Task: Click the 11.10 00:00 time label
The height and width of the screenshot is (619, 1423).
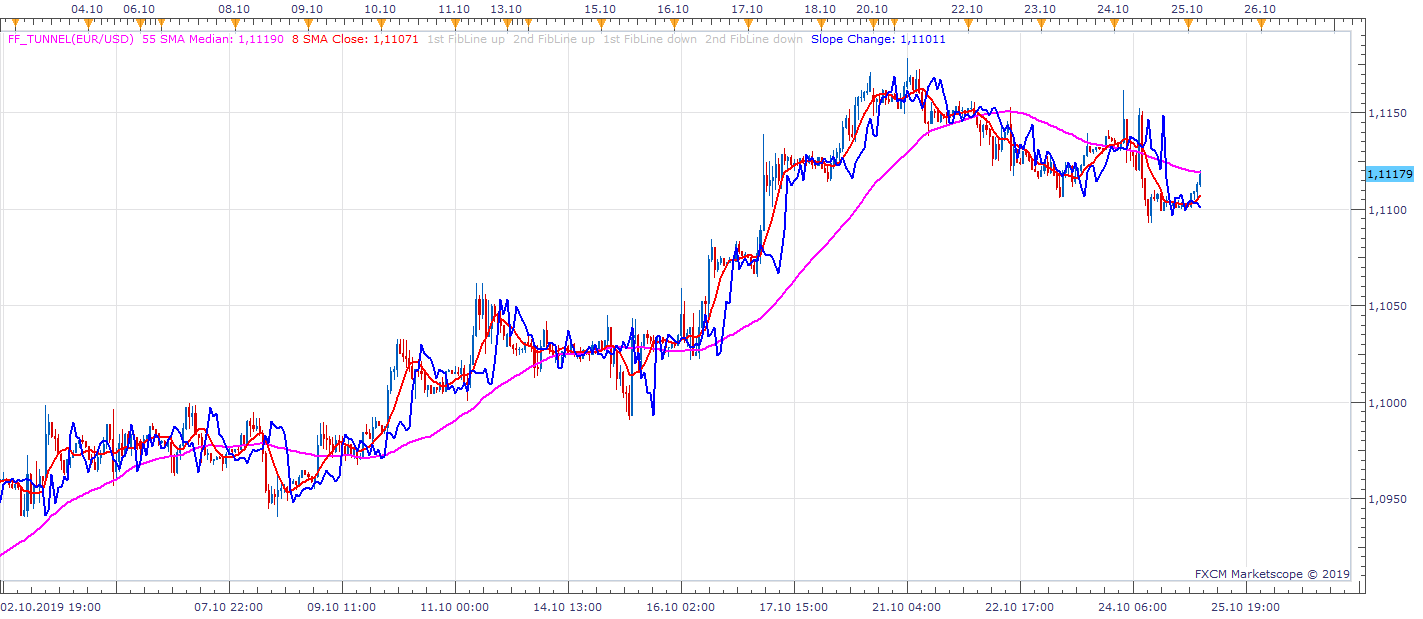Action: pyautogui.click(x=455, y=606)
